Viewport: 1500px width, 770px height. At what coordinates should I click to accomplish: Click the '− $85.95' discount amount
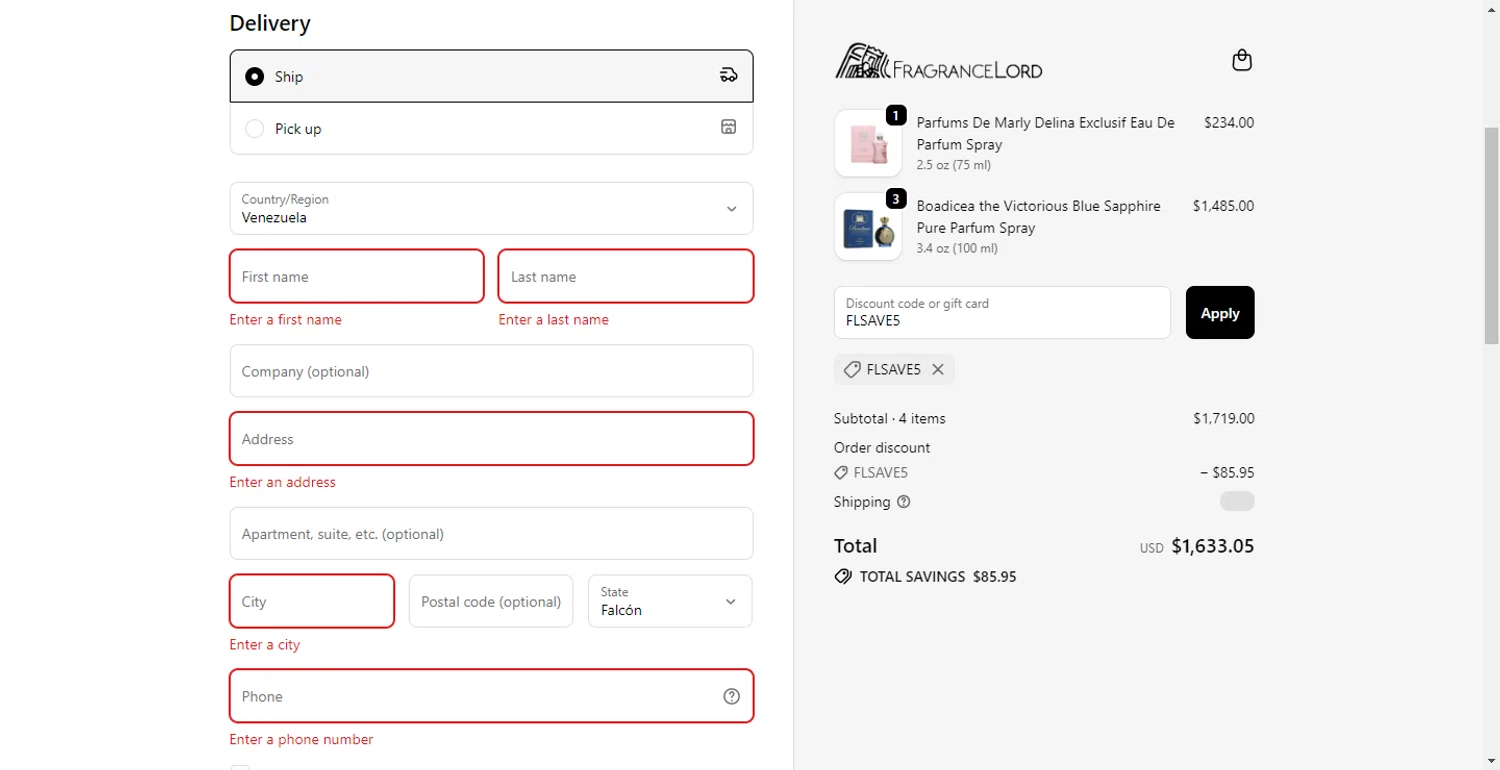point(1227,473)
